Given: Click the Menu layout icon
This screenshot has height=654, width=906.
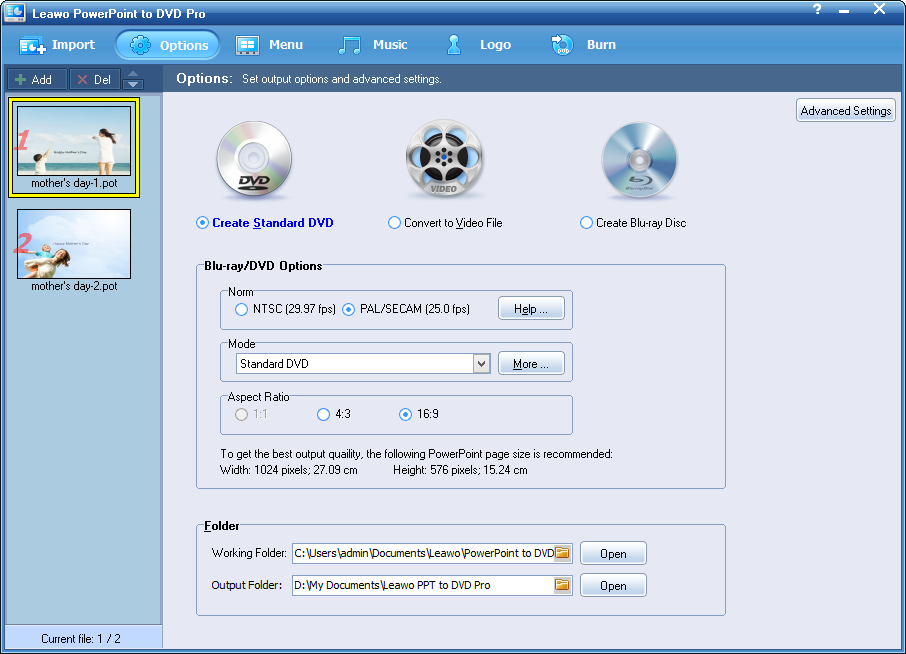Looking at the screenshot, I should pos(247,46).
